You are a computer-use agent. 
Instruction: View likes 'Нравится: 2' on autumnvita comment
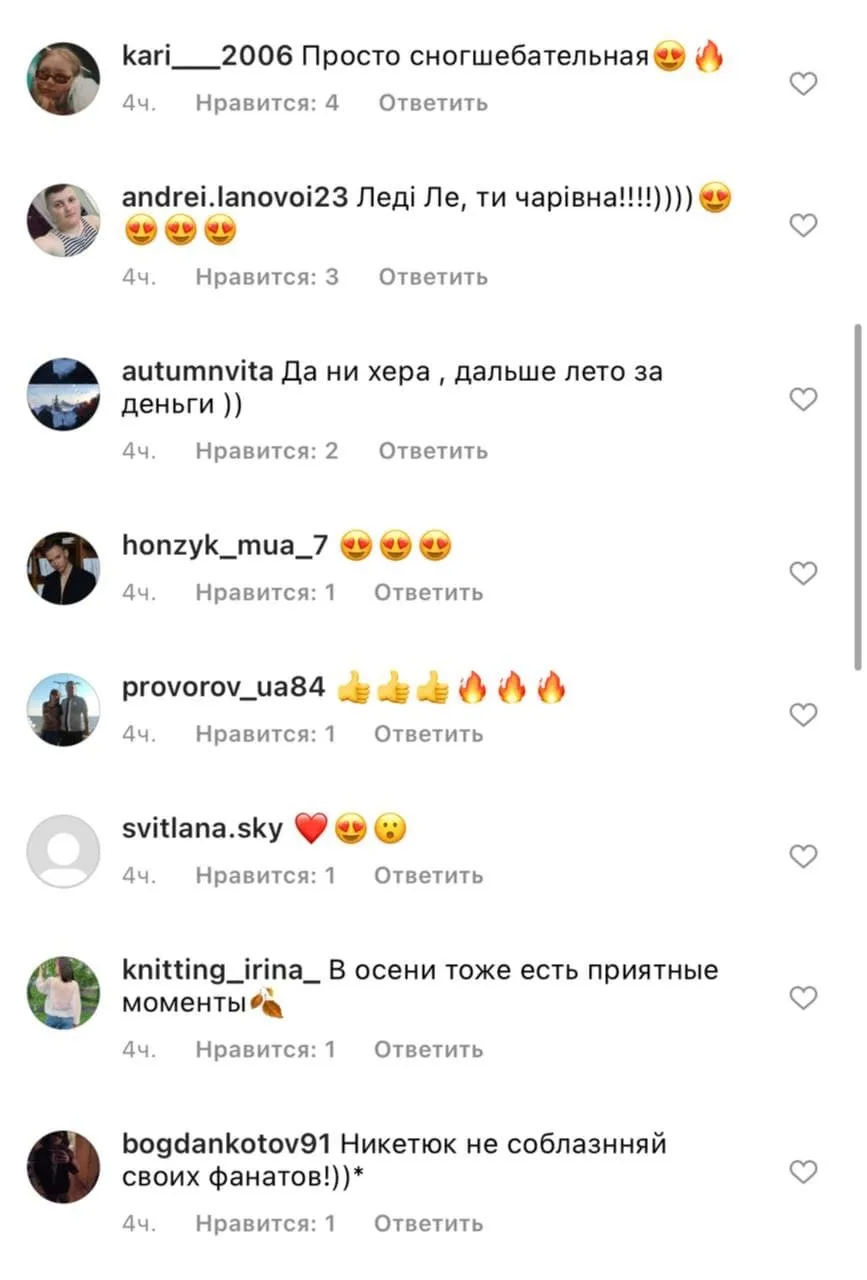[x=267, y=451]
